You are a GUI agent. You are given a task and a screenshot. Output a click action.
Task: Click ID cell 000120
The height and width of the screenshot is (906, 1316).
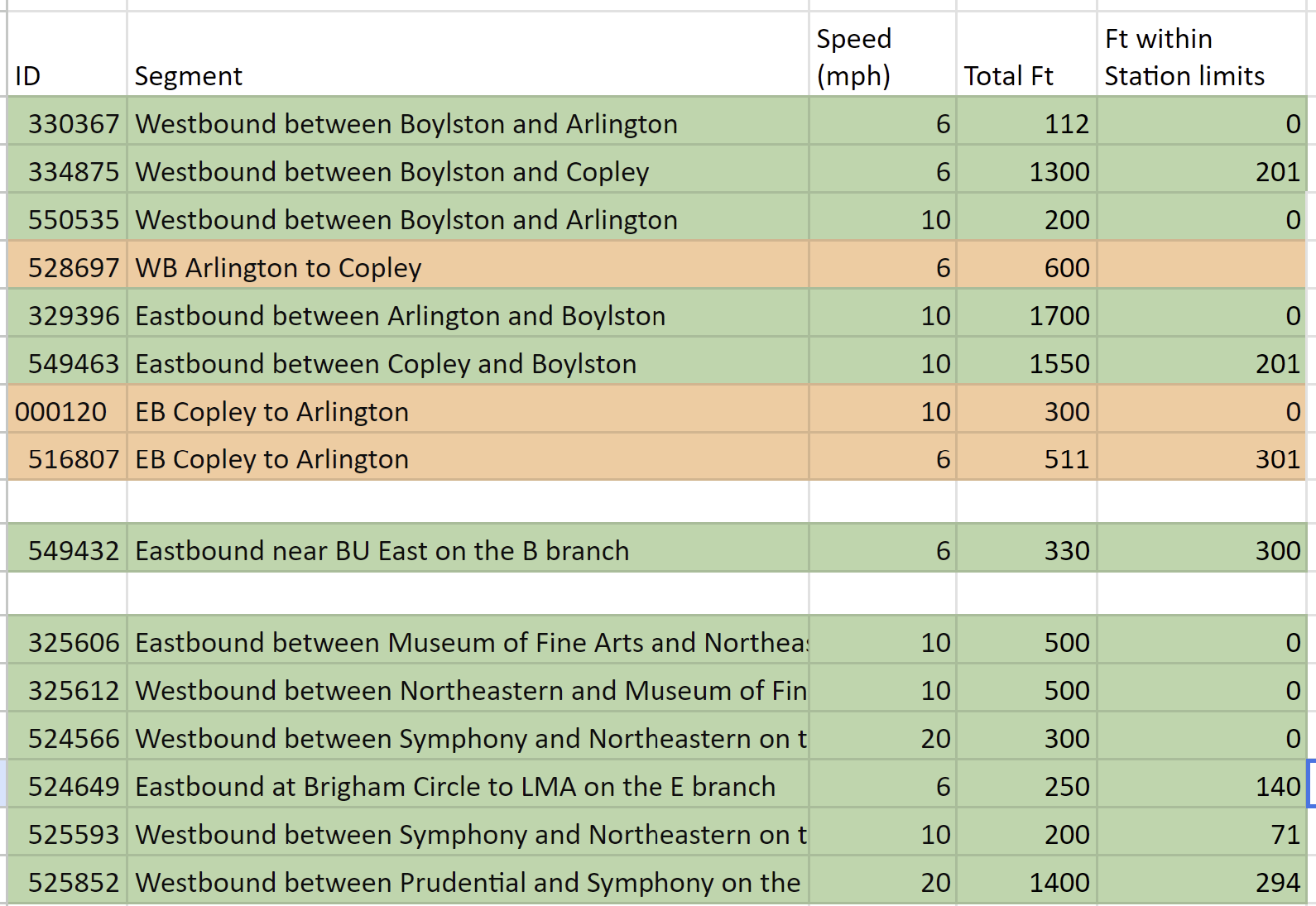pos(67,411)
